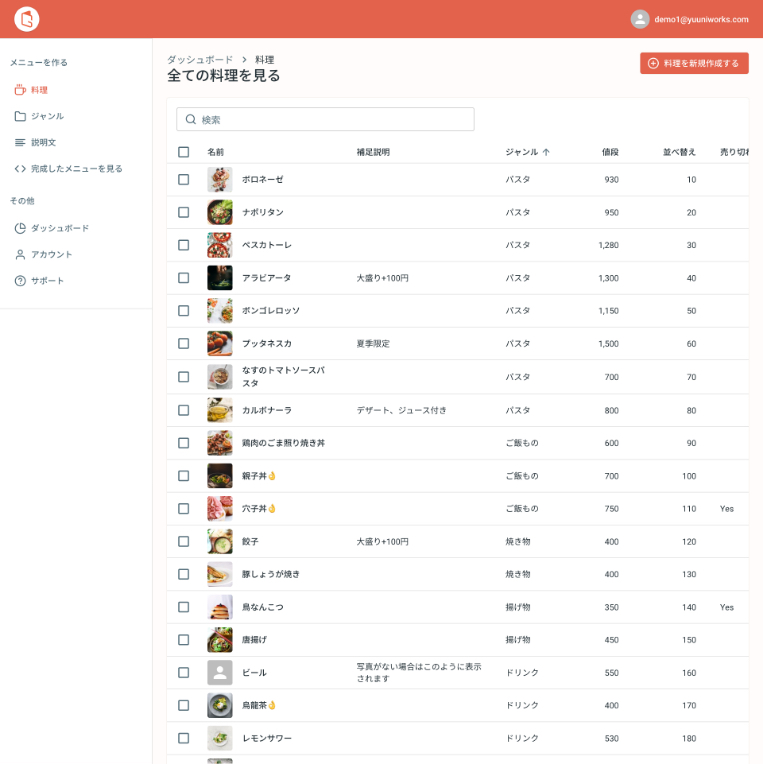Sort the table by 値段 header
Image resolution: width=763 pixels, height=764 pixels.
pos(610,152)
